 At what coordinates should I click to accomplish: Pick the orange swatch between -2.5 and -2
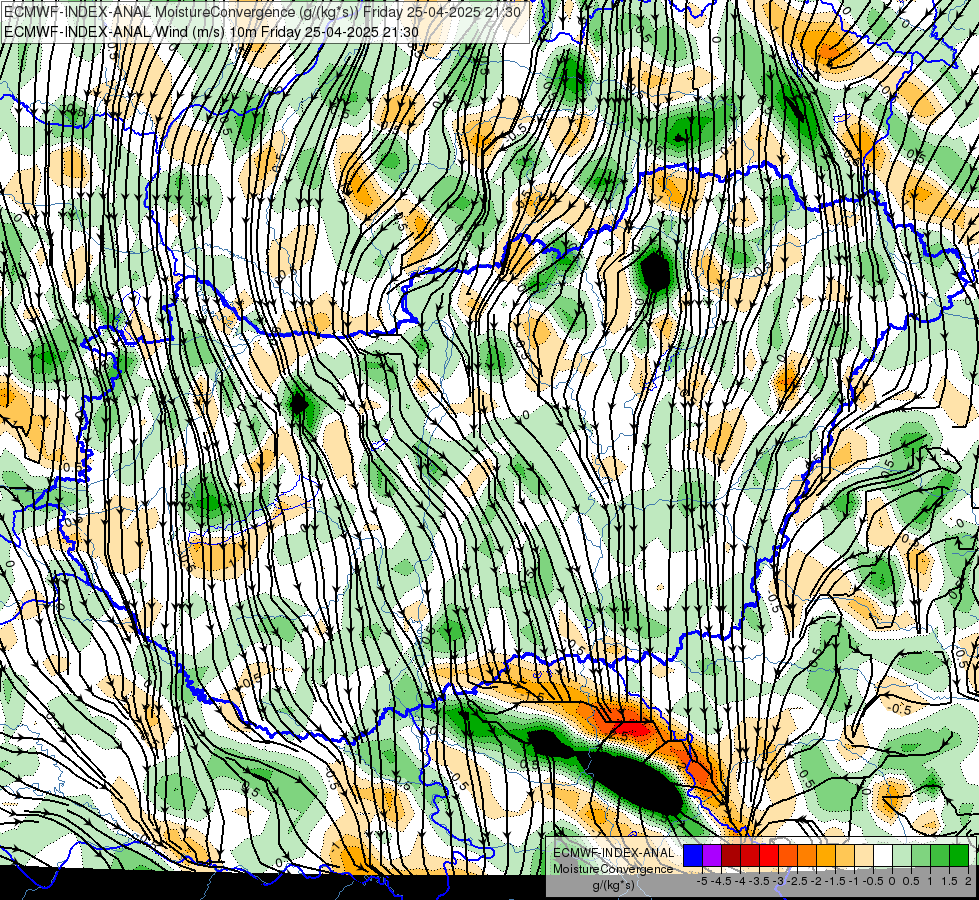point(807,856)
